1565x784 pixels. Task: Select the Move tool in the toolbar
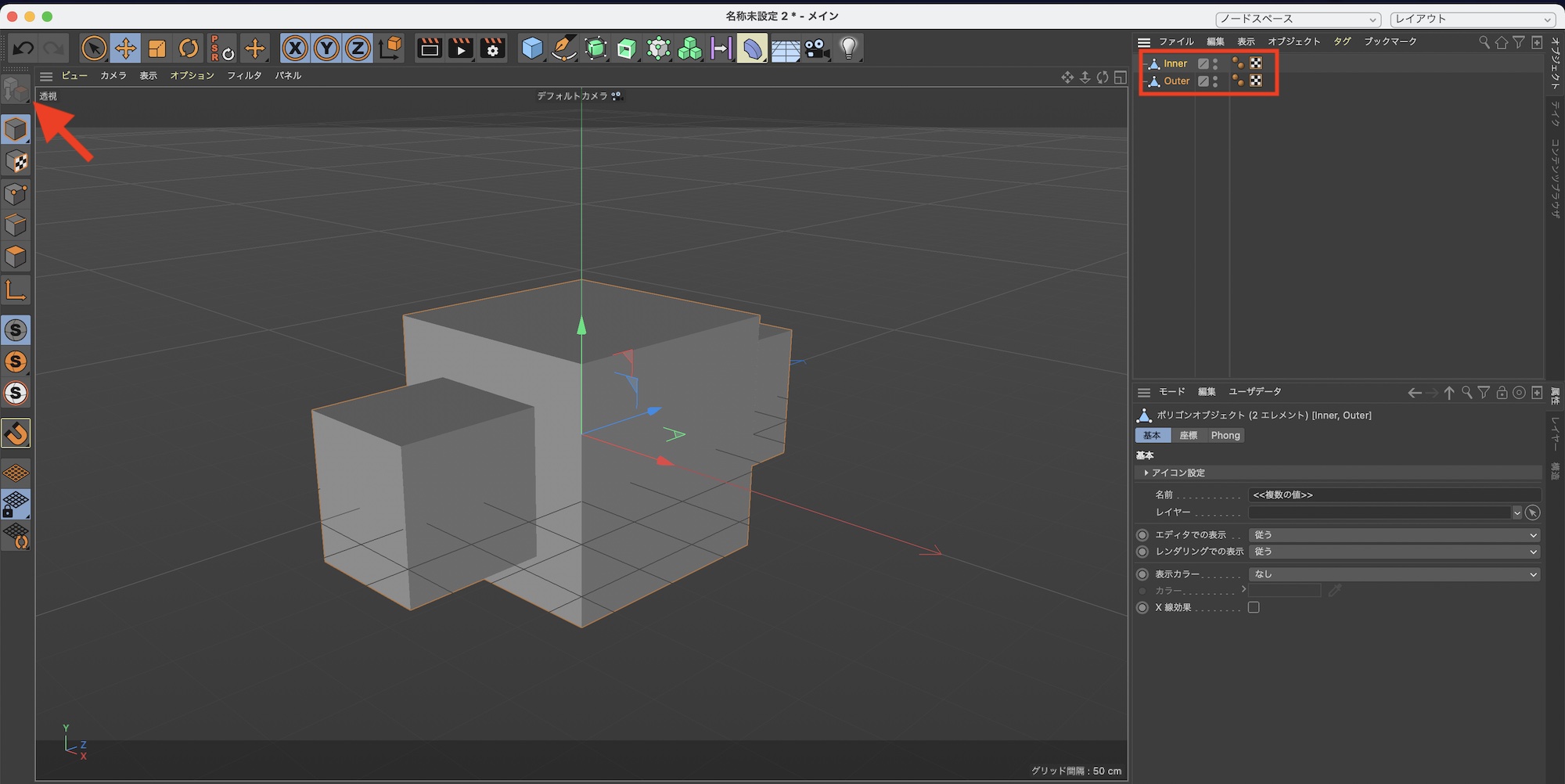point(125,49)
